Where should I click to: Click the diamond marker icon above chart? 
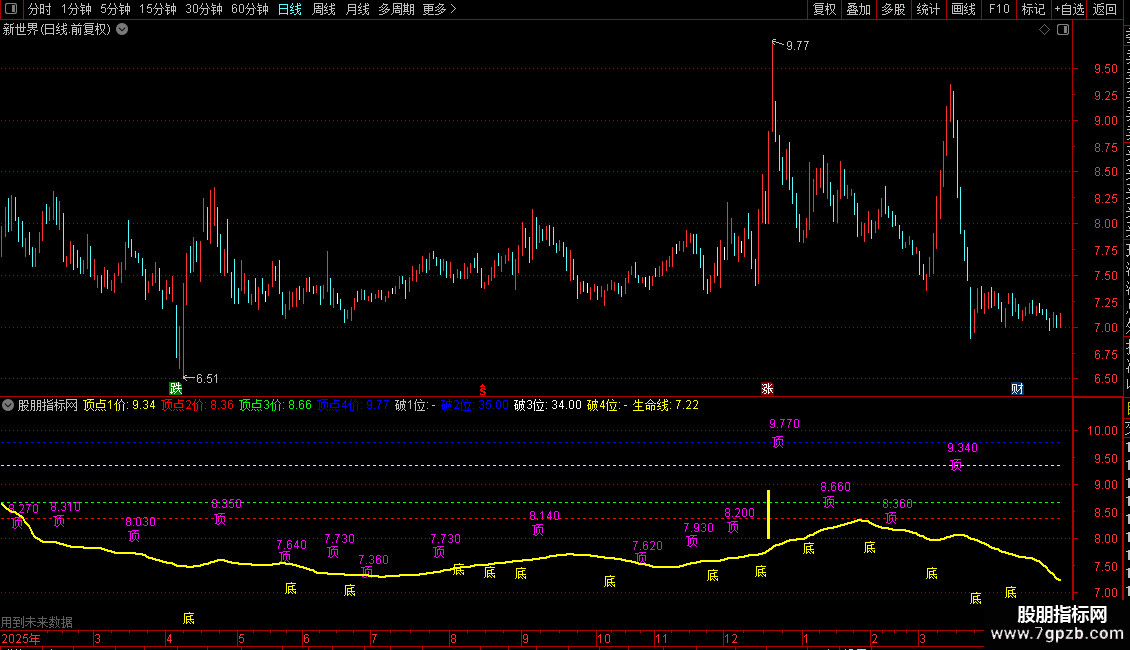[1044, 30]
